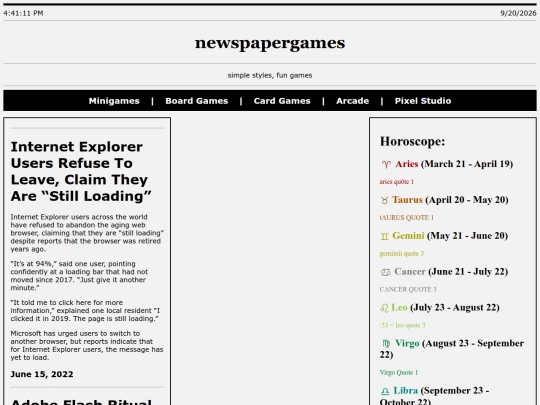
Task: Click the paragraph starting 'It's at 94%'
Action: (79, 276)
